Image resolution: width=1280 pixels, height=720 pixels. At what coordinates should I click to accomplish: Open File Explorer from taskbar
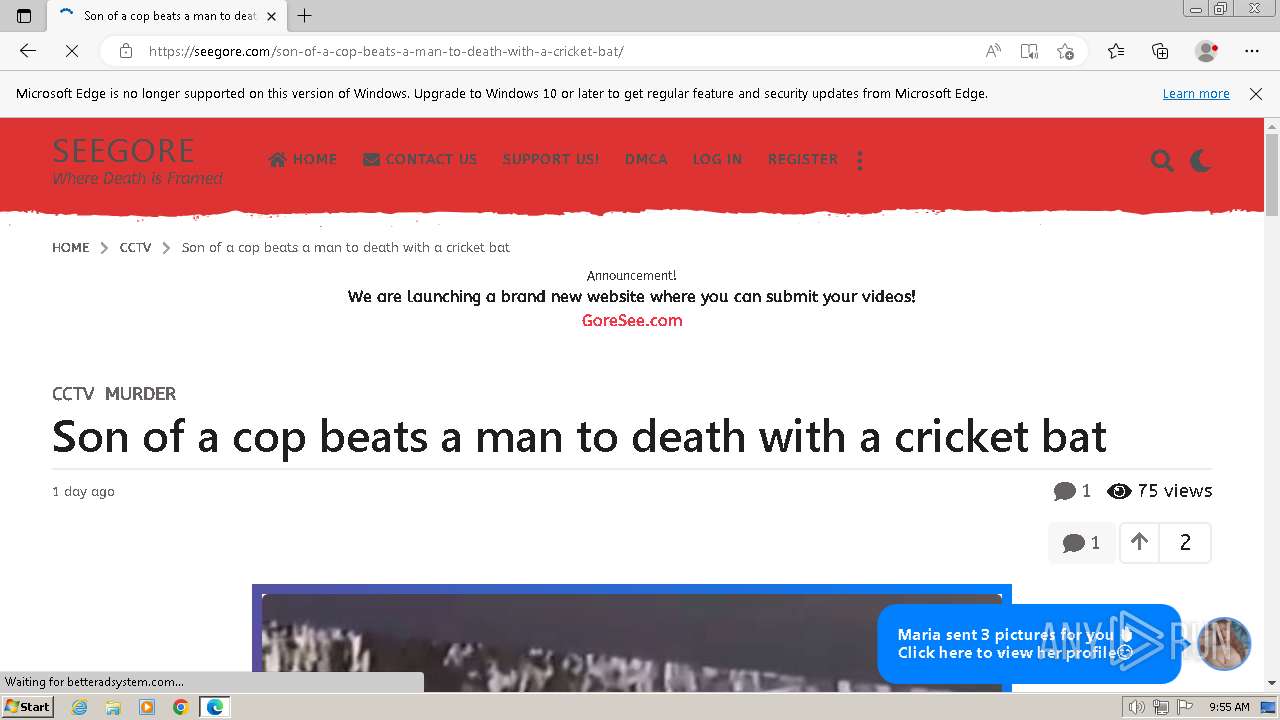(x=113, y=707)
